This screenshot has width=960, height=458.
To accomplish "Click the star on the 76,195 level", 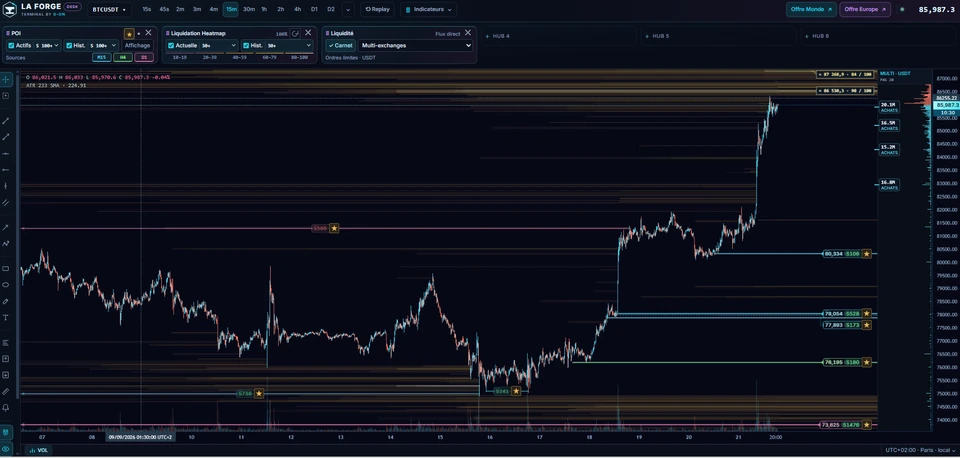I will tap(867, 362).
